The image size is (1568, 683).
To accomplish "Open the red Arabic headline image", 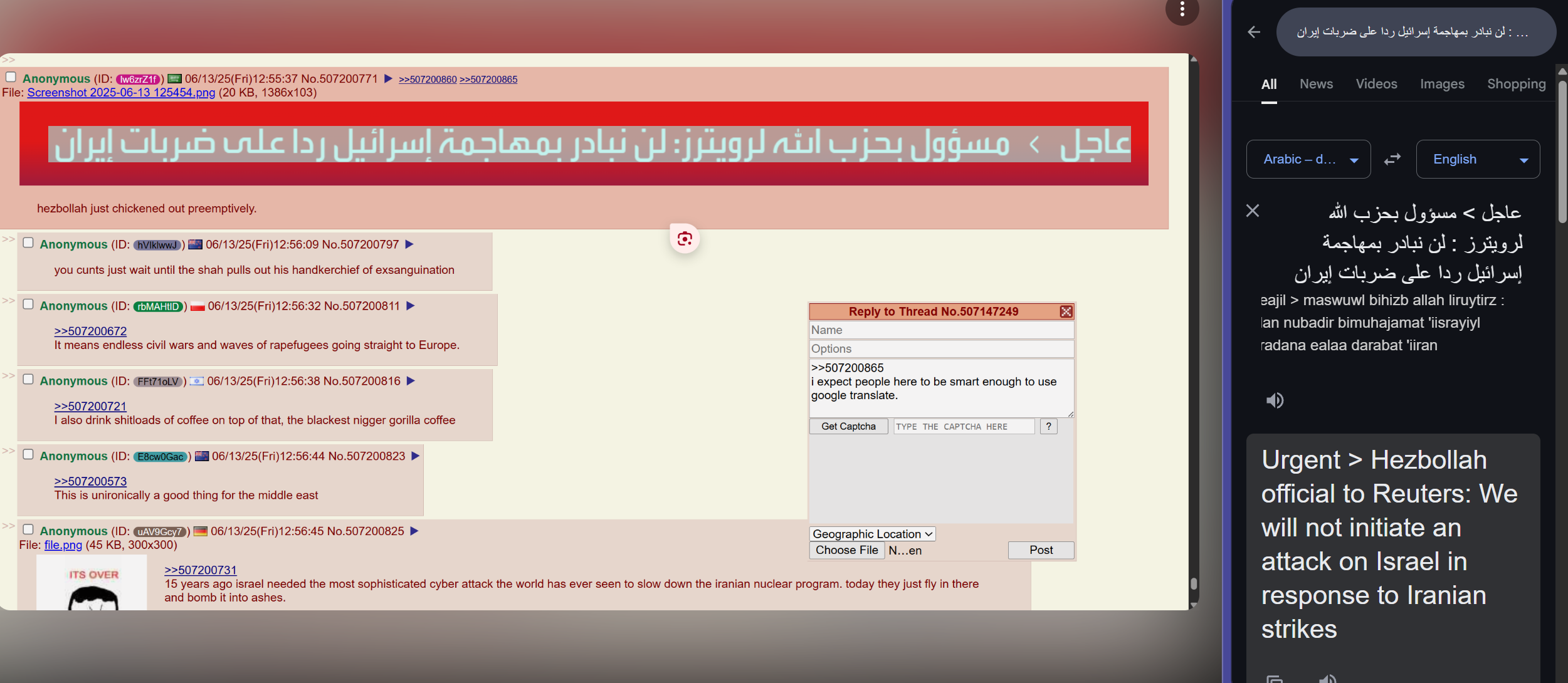I will tap(584, 143).
